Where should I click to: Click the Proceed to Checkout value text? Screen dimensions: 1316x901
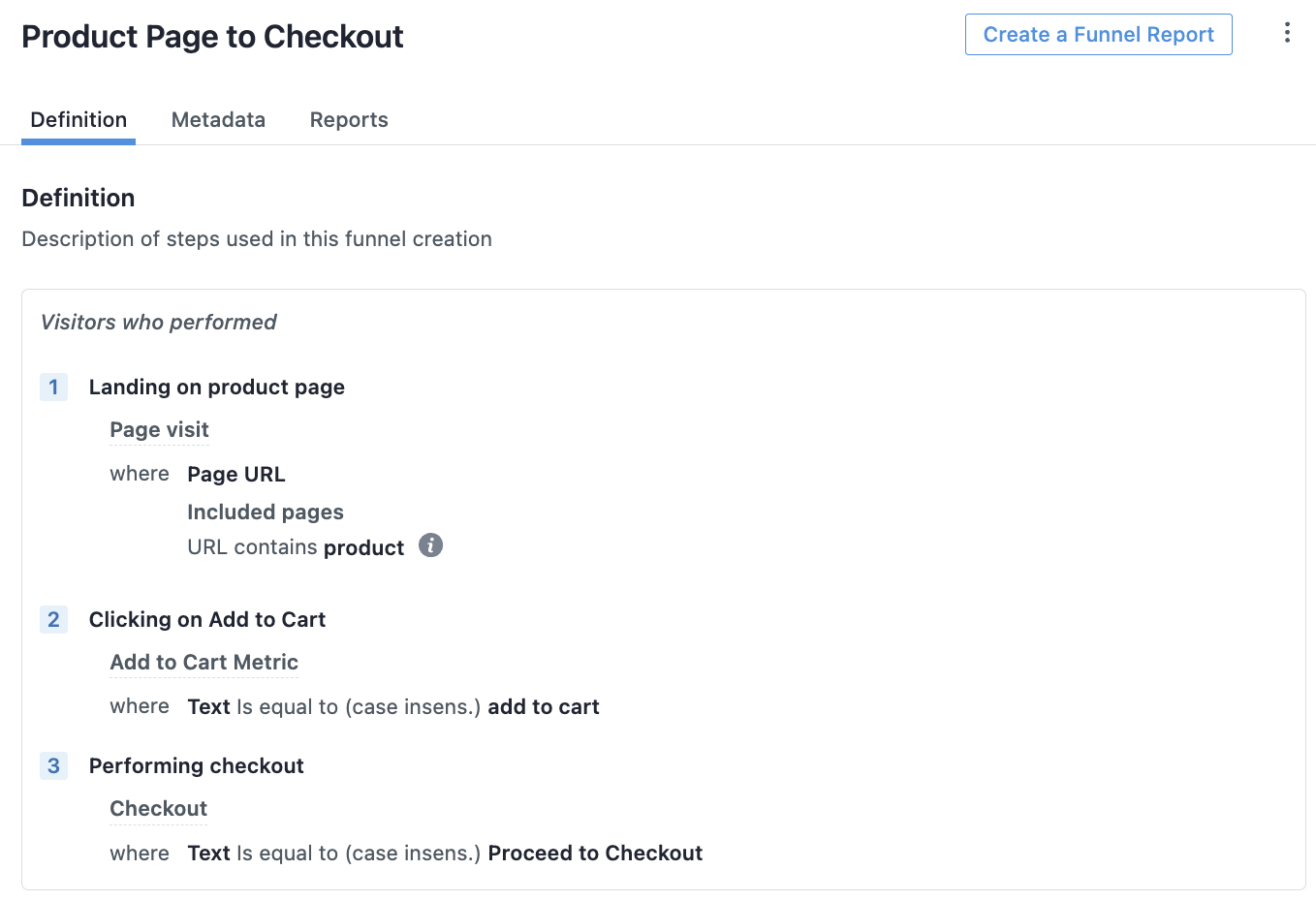coord(595,854)
